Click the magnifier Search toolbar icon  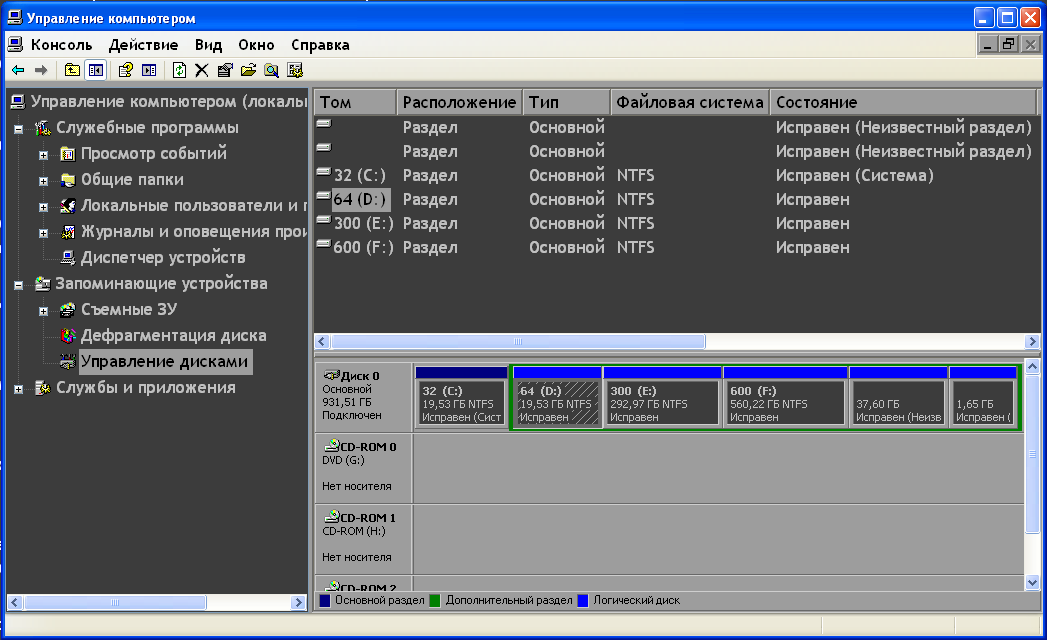(x=271, y=70)
